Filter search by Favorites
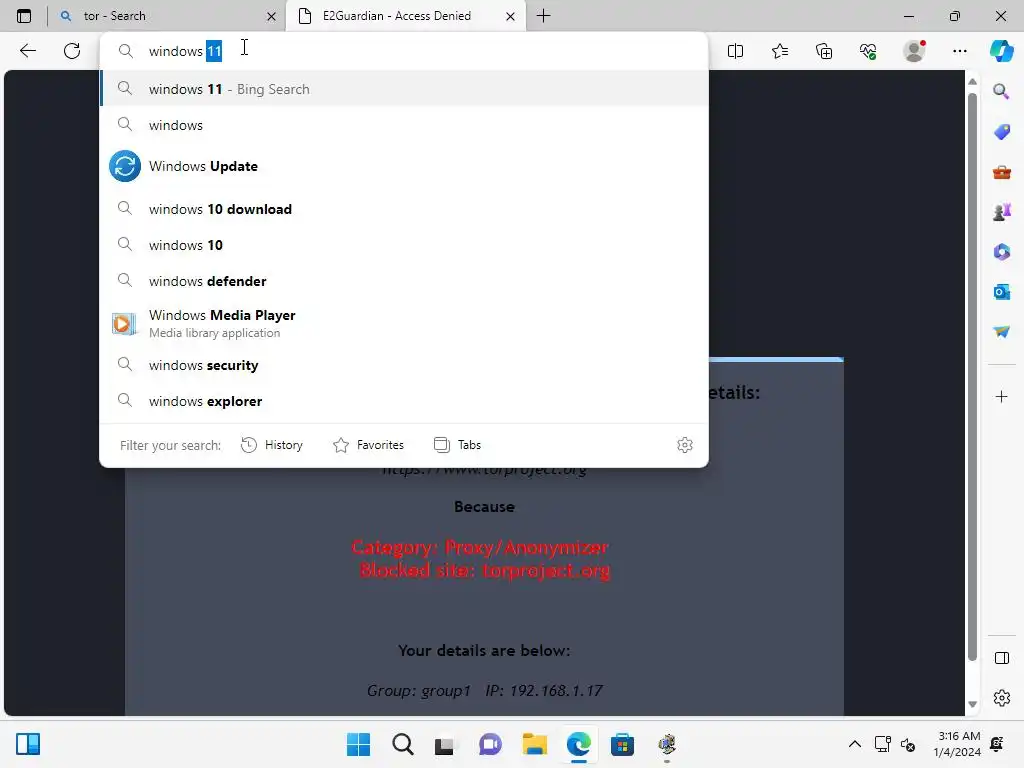 [x=368, y=445]
